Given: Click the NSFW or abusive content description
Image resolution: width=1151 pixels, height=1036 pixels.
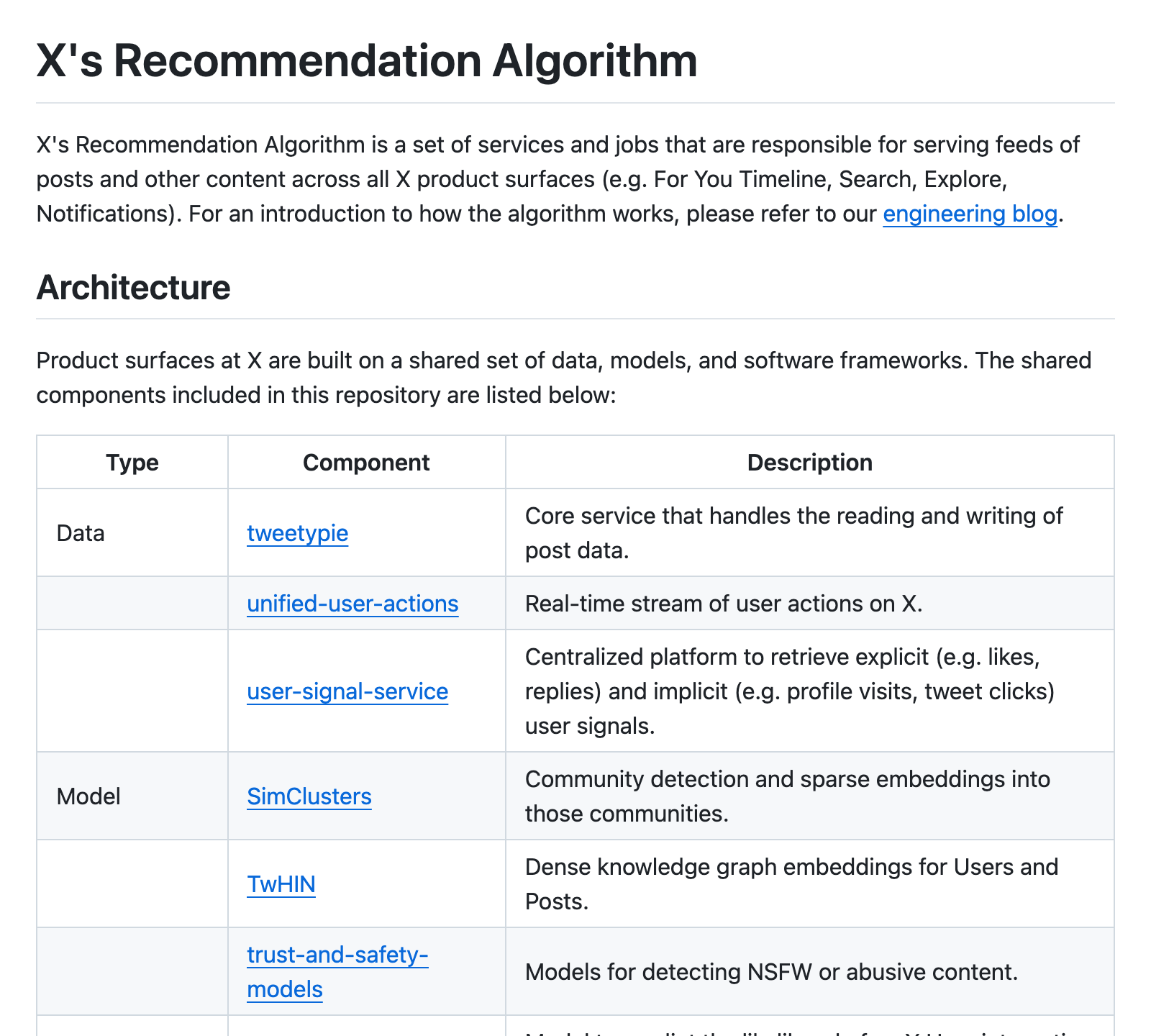Looking at the screenshot, I should (771, 972).
